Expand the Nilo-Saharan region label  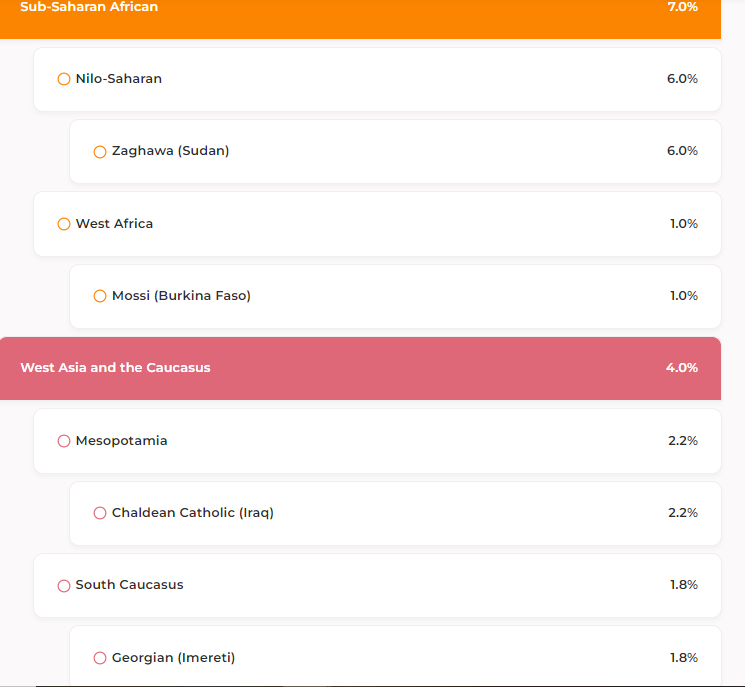pos(118,79)
